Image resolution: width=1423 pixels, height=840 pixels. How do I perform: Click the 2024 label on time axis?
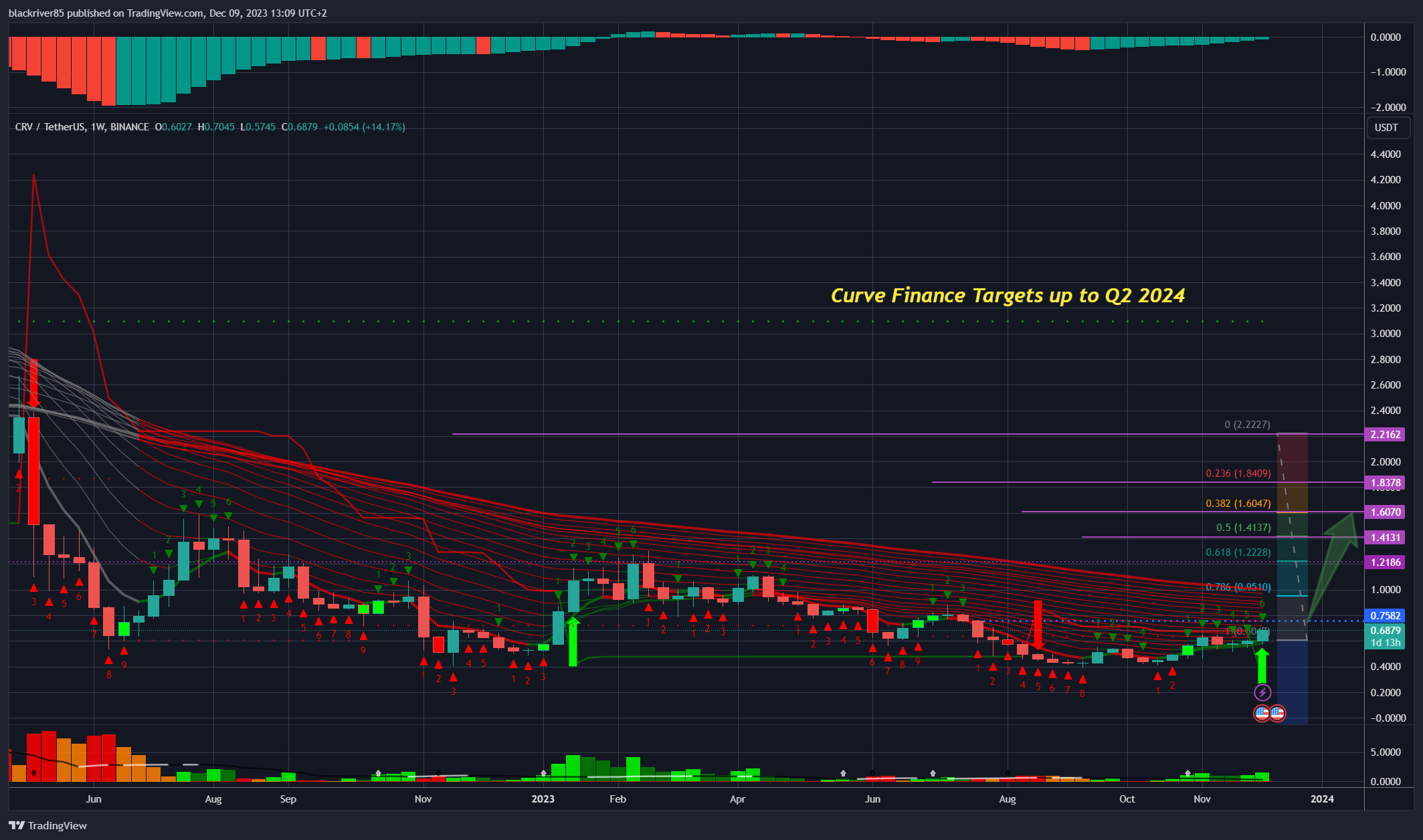pos(1322,799)
